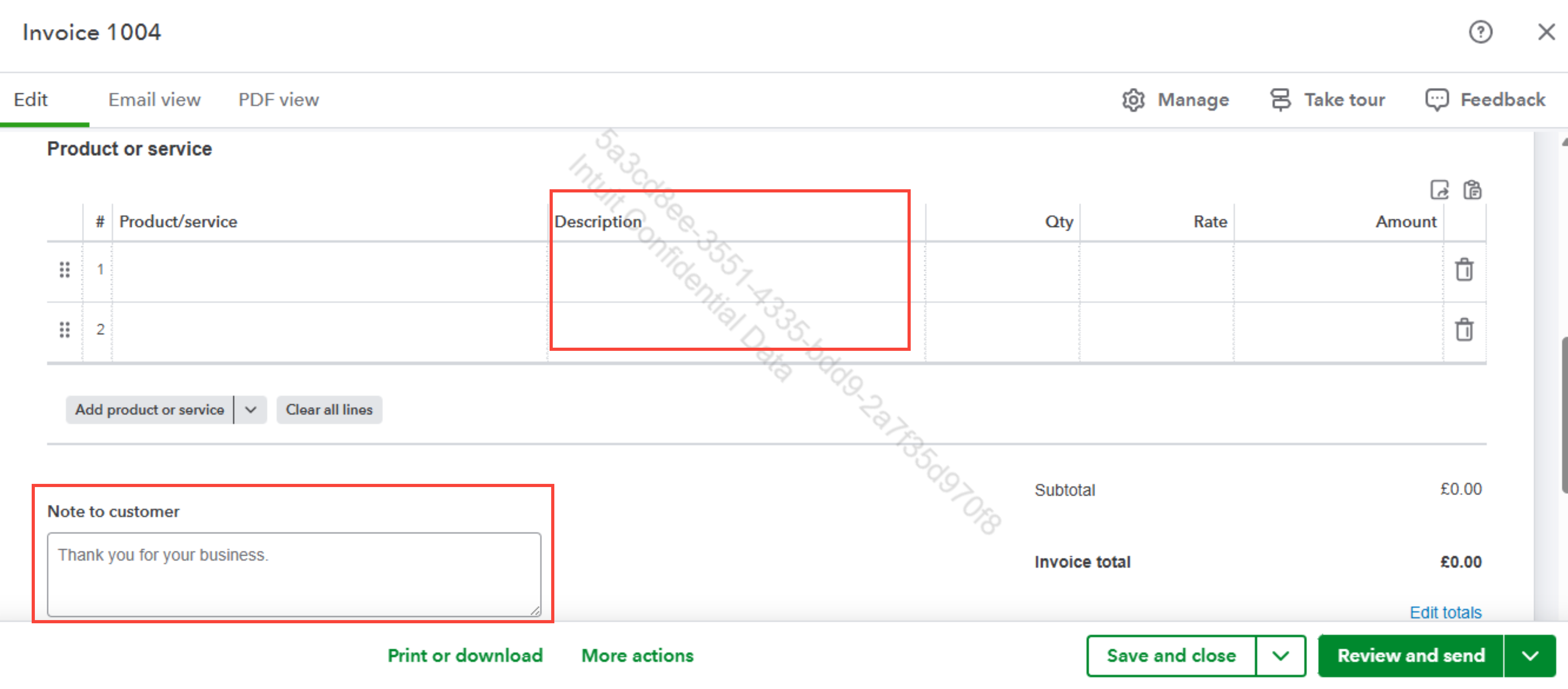Click the export lines icon above table

[1439, 190]
